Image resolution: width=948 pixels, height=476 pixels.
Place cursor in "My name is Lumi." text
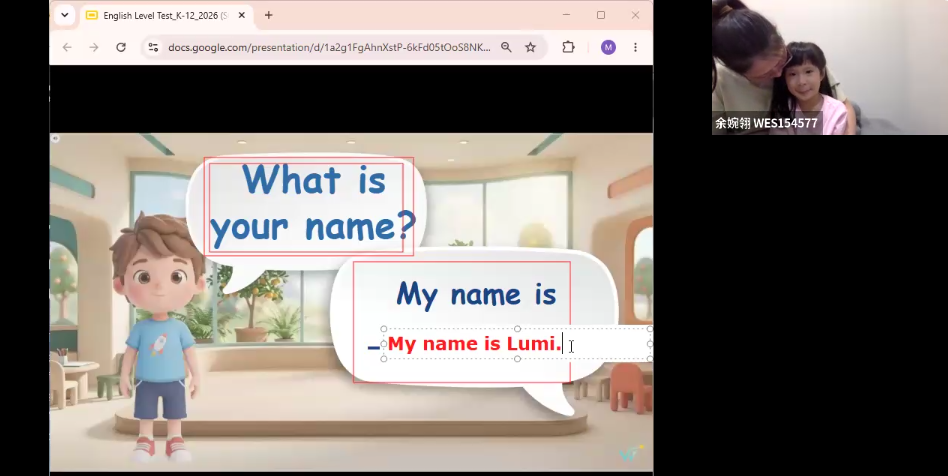tap(475, 344)
